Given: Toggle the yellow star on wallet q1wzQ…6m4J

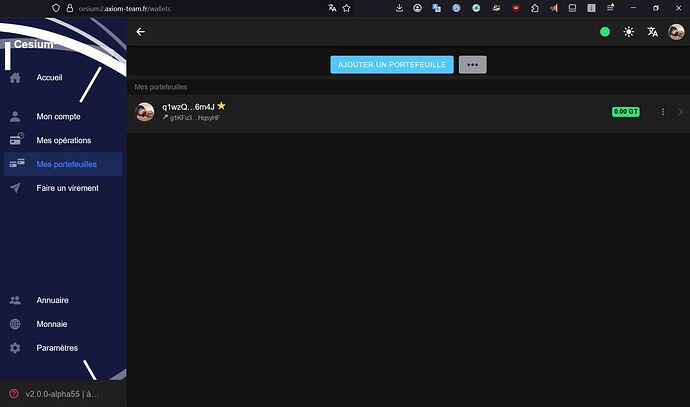Looking at the screenshot, I should (222, 106).
